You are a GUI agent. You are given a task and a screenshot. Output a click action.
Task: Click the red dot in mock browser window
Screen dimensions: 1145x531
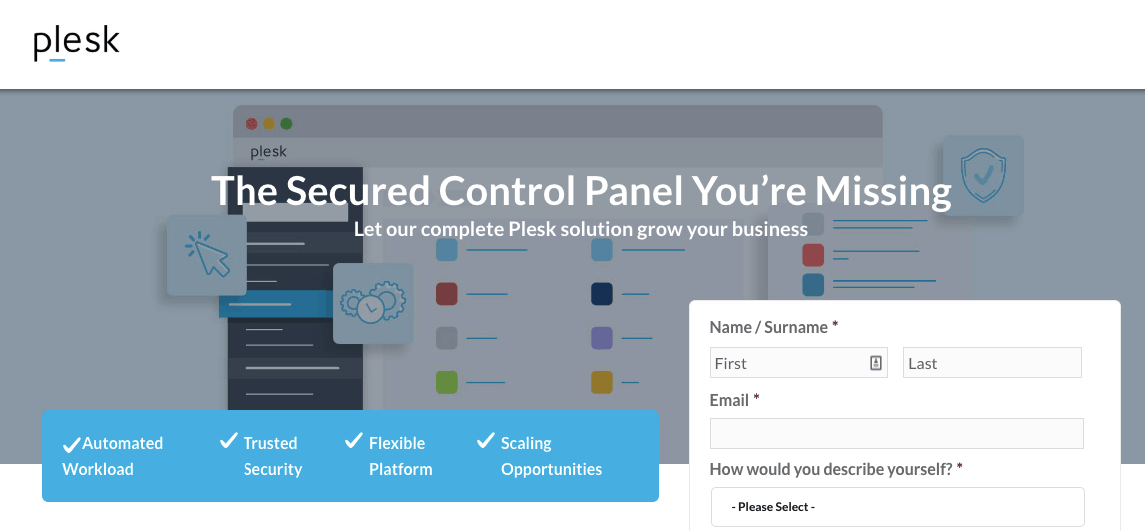pos(252,124)
